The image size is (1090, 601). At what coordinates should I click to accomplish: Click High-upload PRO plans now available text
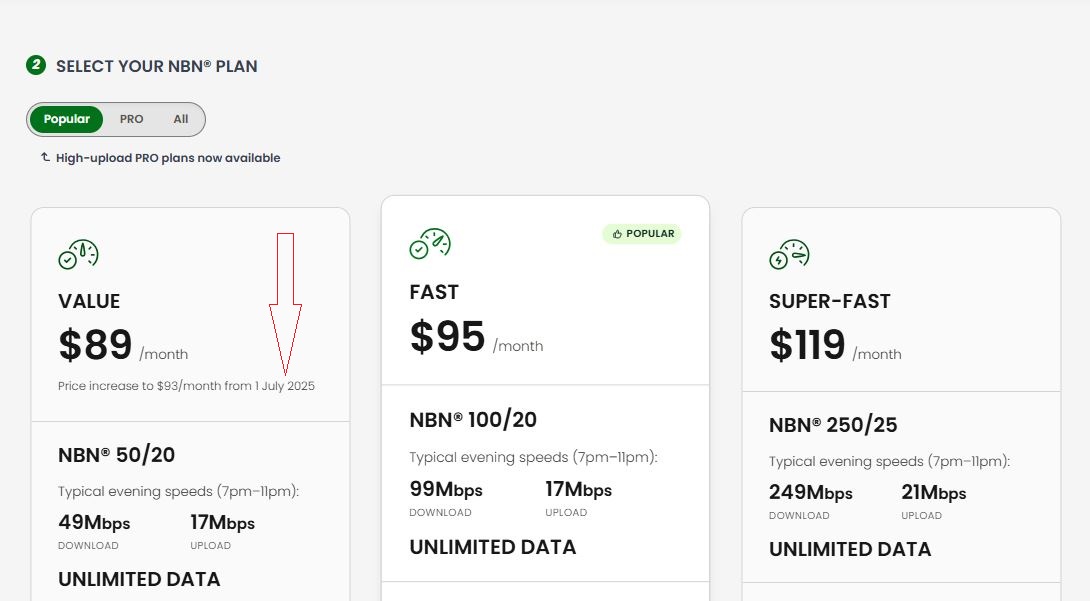(x=168, y=158)
